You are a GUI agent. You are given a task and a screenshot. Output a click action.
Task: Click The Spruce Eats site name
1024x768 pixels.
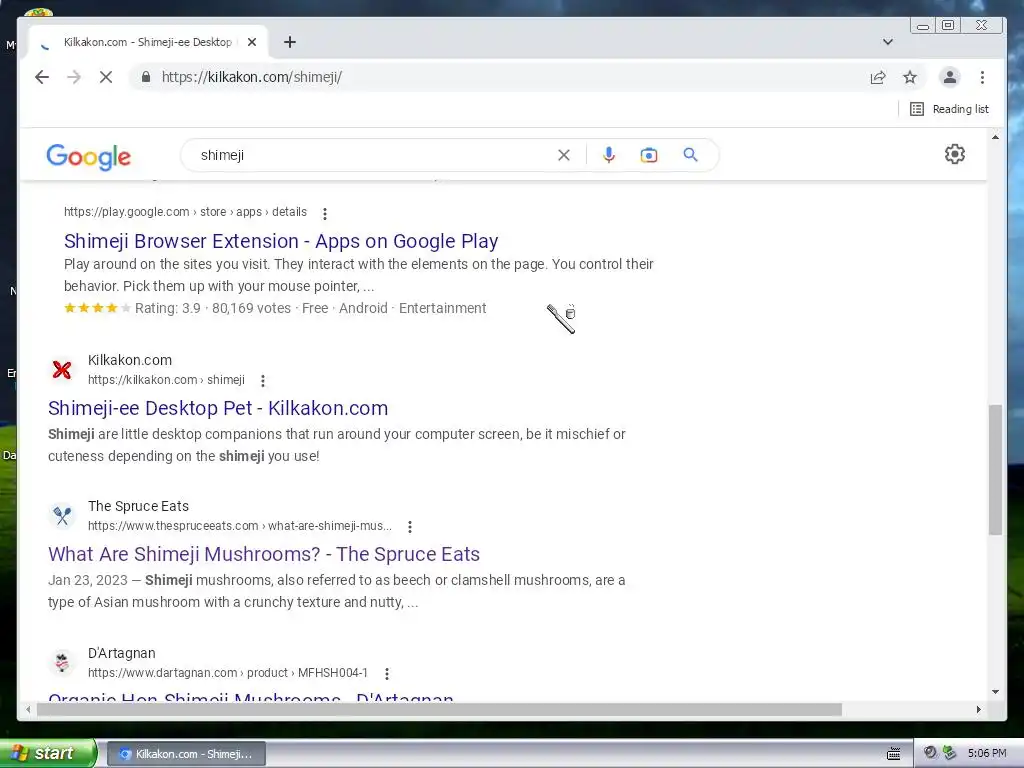coord(138,506)
